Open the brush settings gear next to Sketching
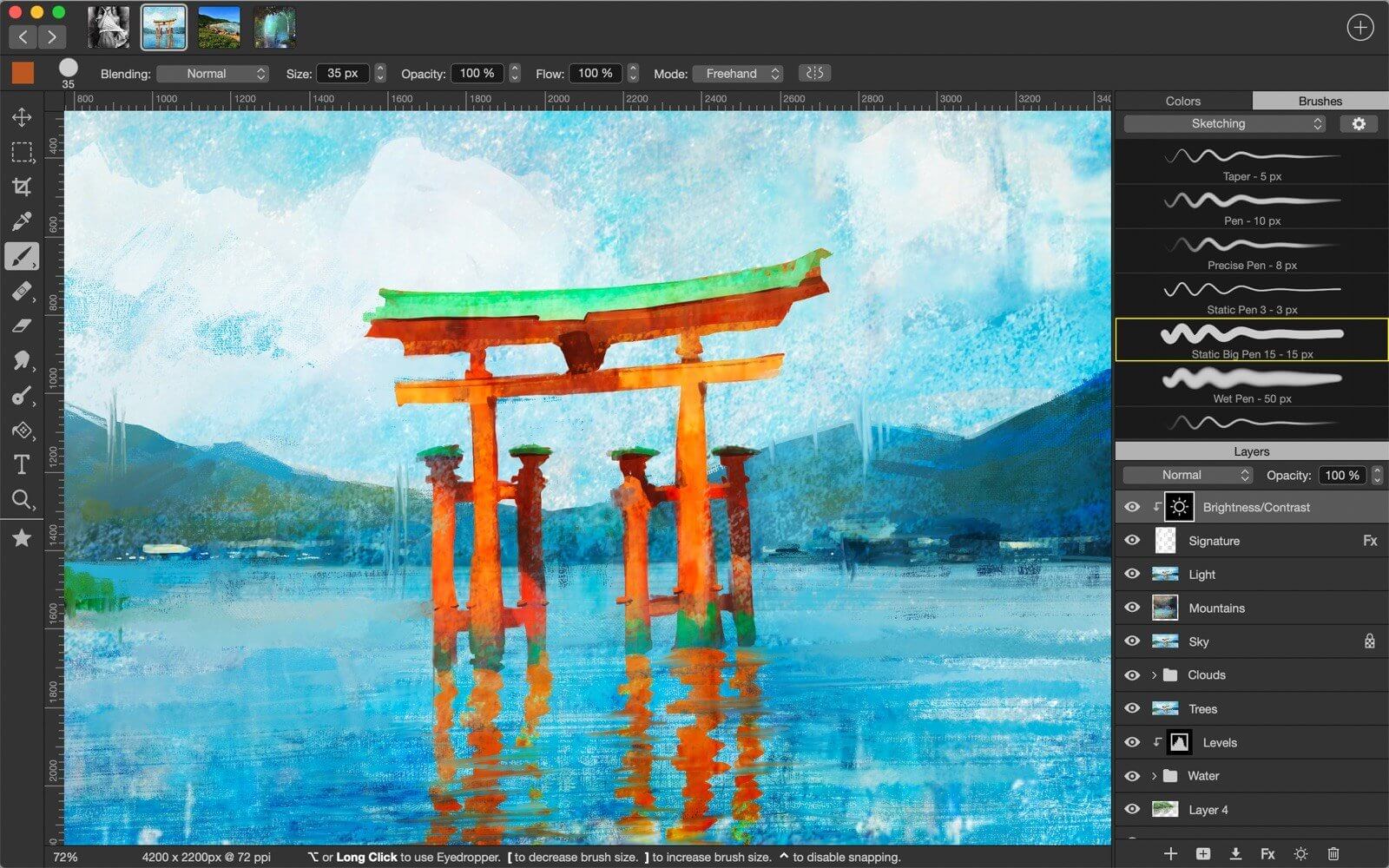Viewport: 1389px width, 868px height. [x=1359, y=123]
